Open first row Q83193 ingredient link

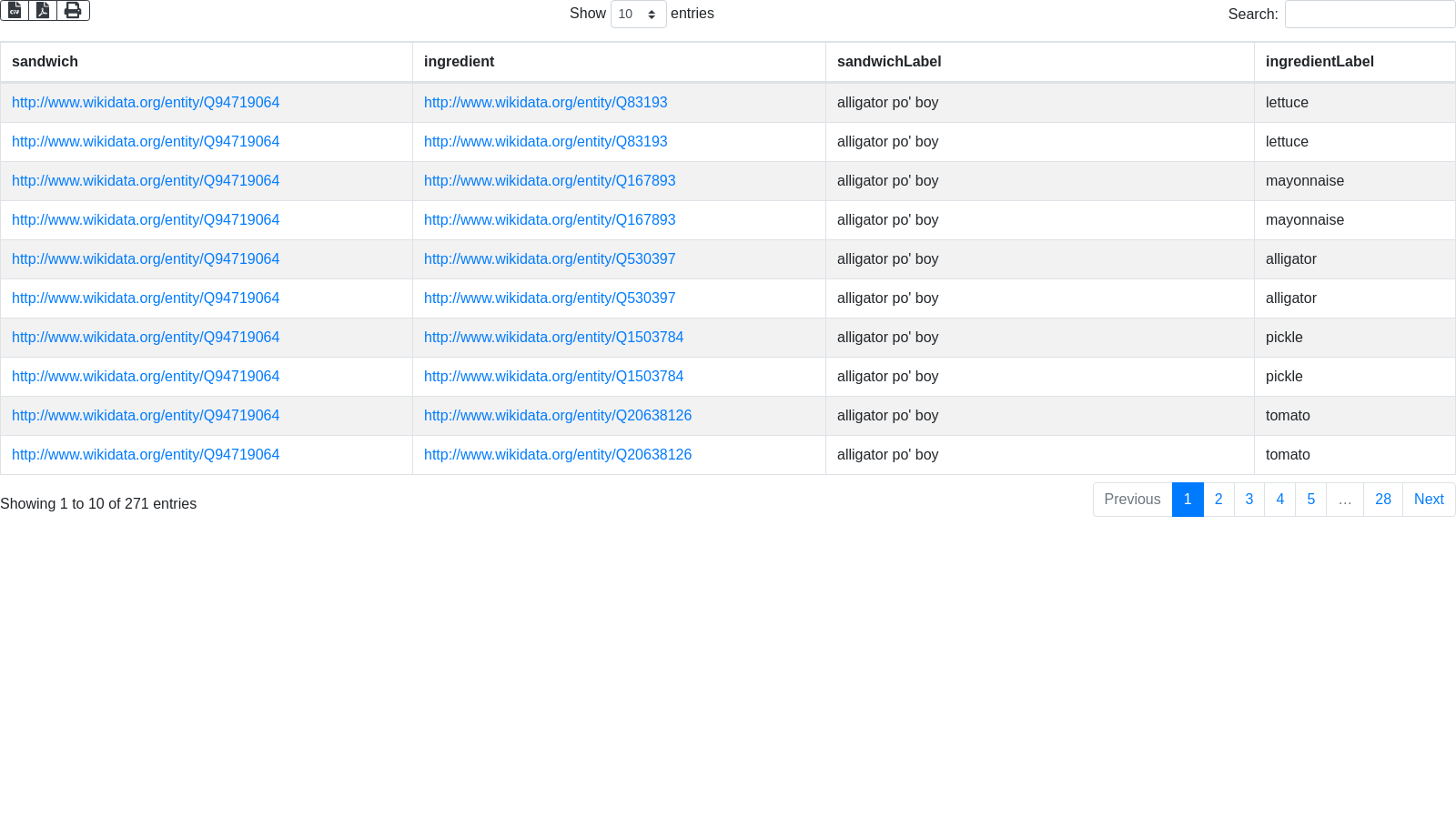pos(545,103)
